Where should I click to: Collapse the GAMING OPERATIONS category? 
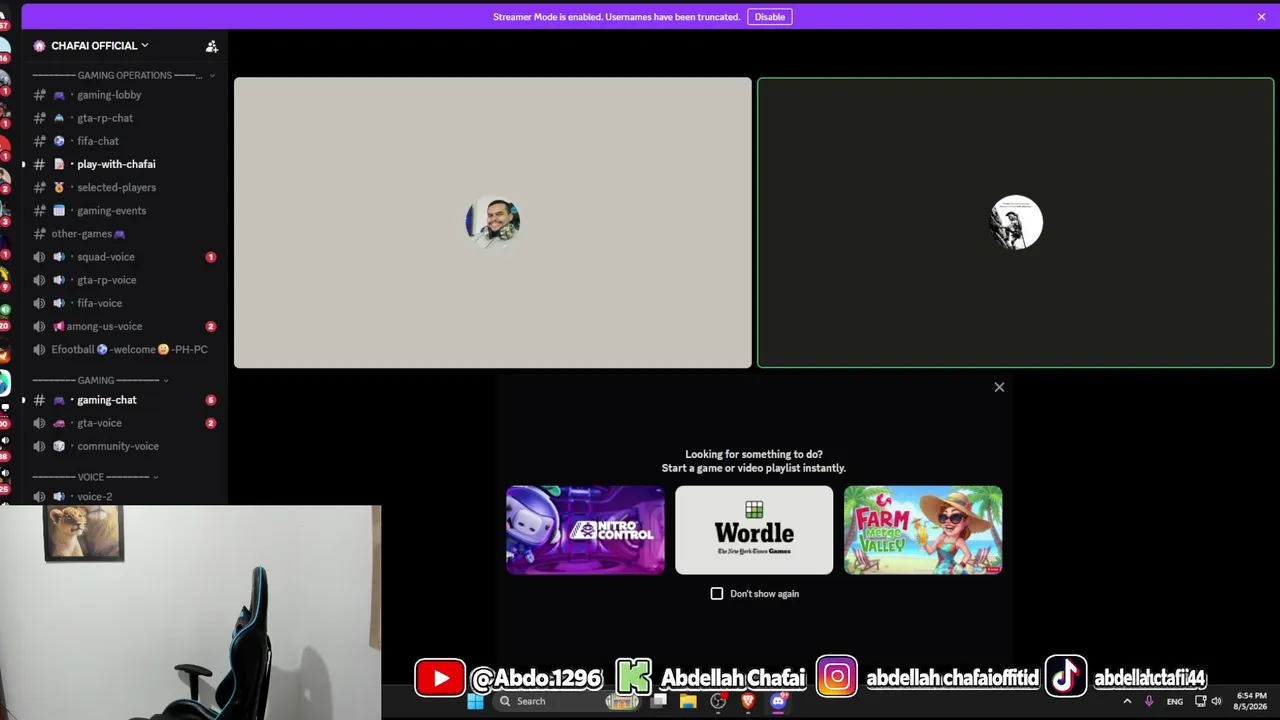click(123, 75)
